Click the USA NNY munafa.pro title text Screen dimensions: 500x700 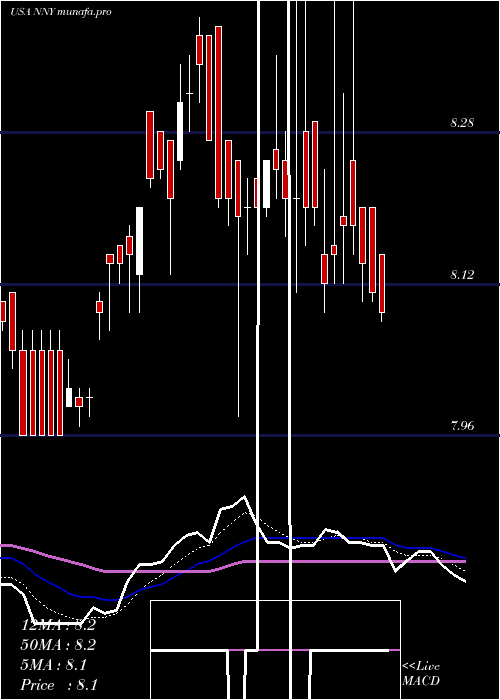point(61,12)
